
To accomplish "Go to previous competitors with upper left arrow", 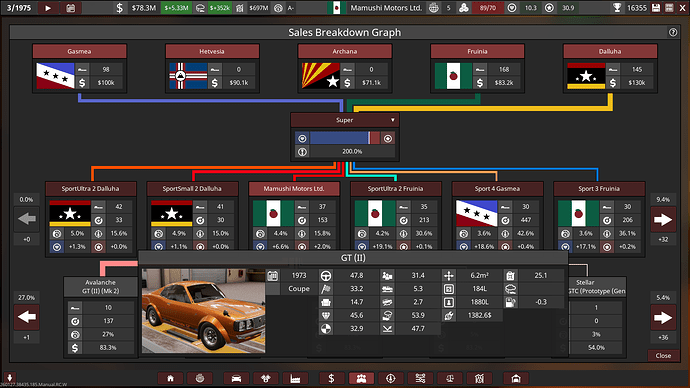I will [27, 219].
